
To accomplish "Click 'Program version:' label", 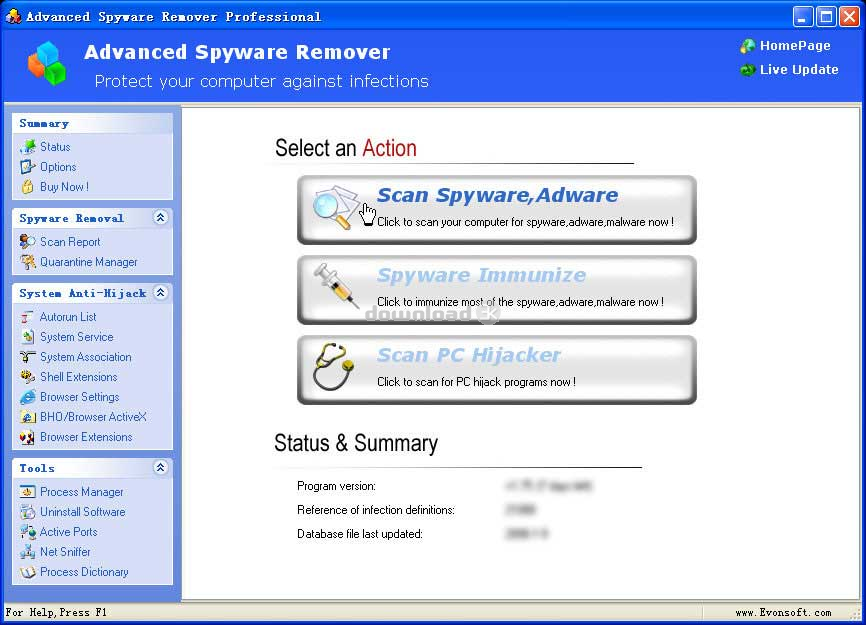I will [336, 486].
